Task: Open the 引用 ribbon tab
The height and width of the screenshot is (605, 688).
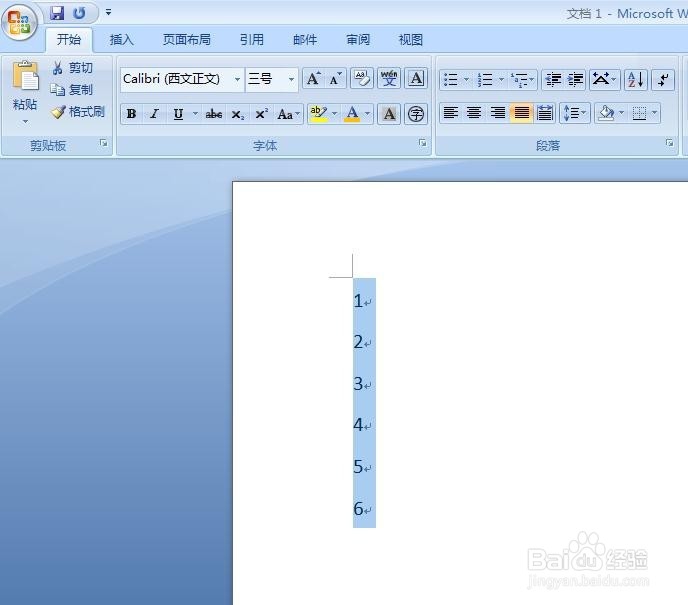Action: [x=252, y=40]
